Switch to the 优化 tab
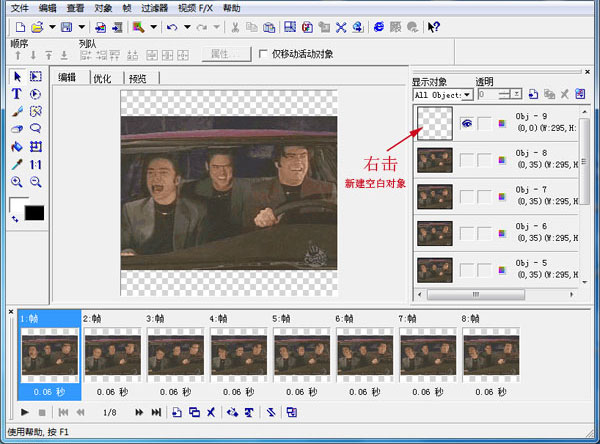 (x=102, y=78)
